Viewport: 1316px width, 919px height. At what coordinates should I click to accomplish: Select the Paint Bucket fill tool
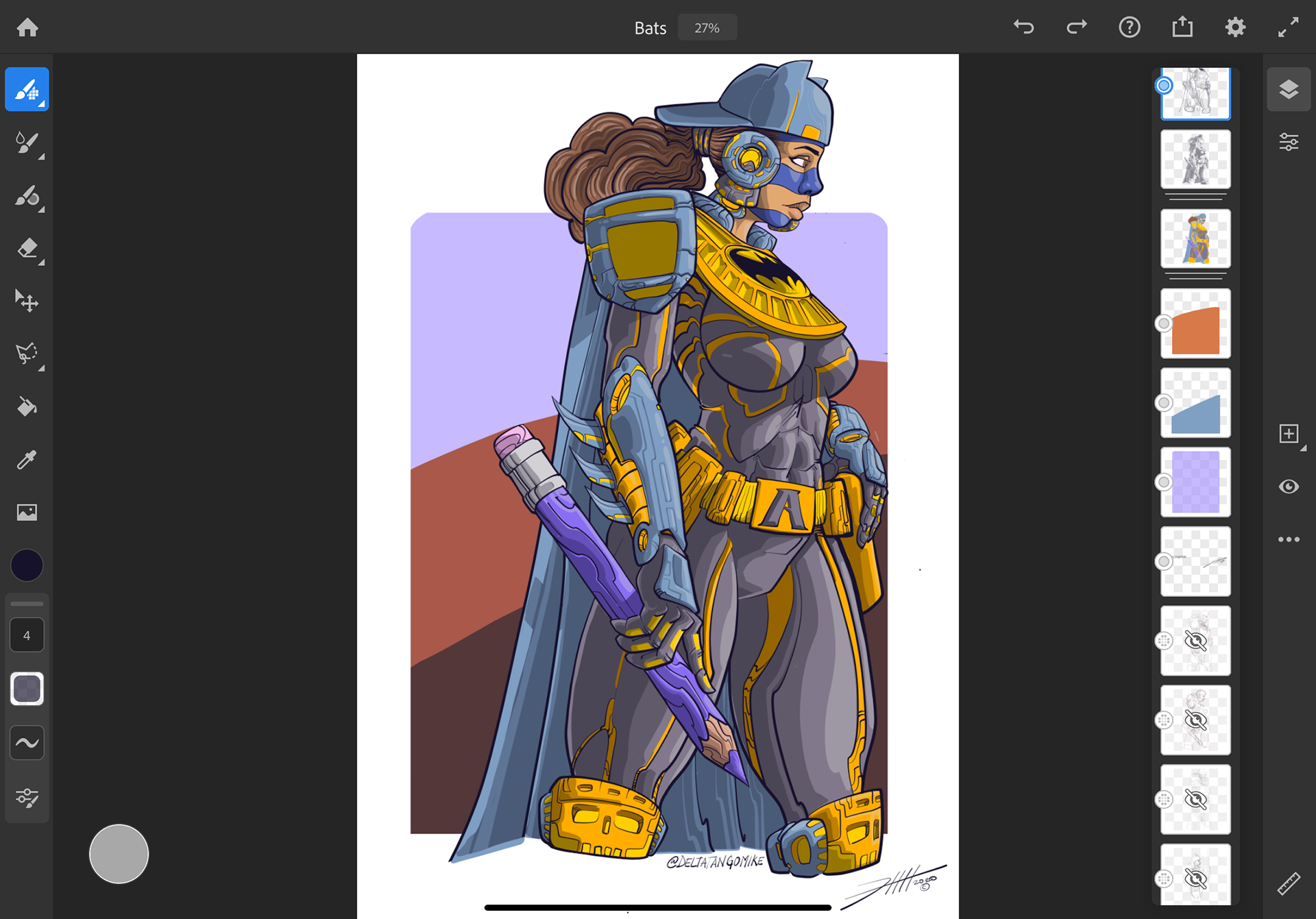[27, 406]
